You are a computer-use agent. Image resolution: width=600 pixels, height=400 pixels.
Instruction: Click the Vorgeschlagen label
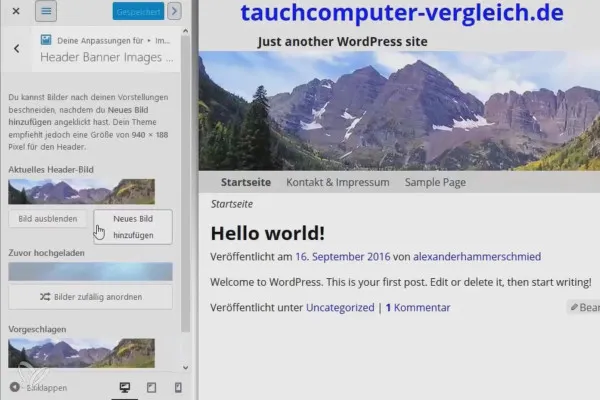tap(37, 329)
